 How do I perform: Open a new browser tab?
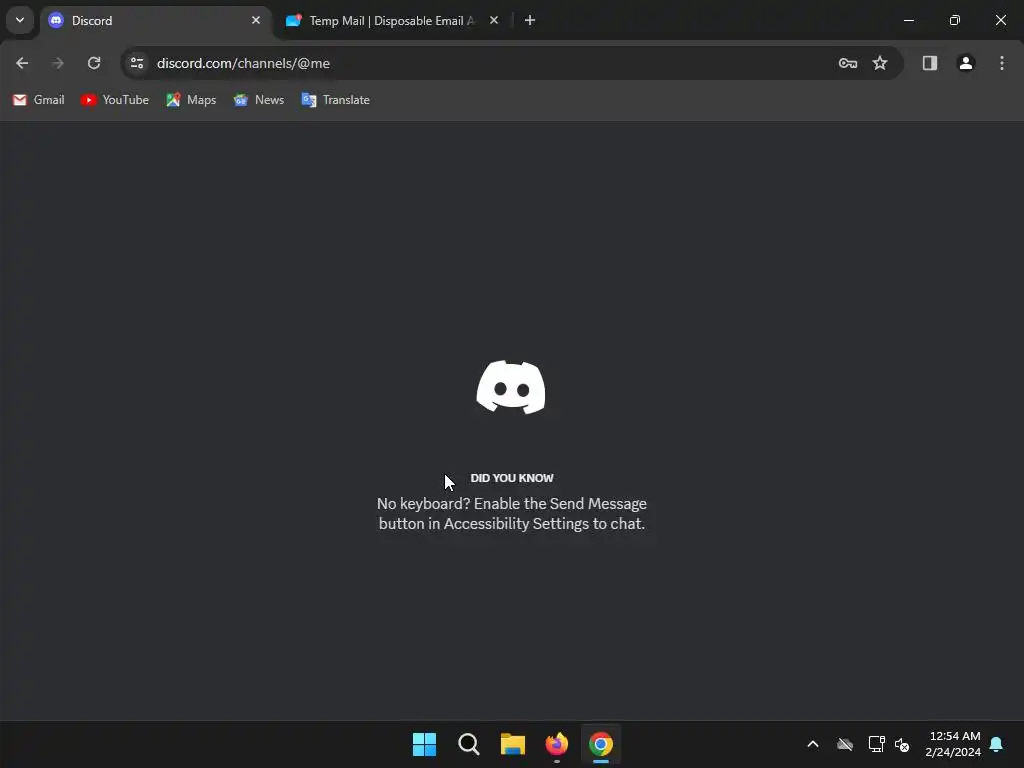(x=530, y=20)
